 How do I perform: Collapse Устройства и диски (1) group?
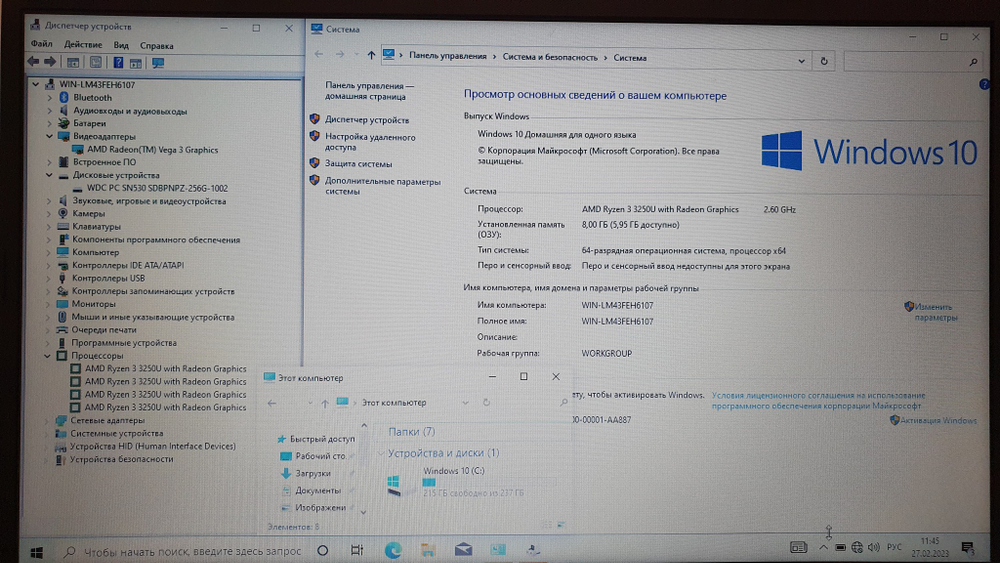click(x=381, y=453)
